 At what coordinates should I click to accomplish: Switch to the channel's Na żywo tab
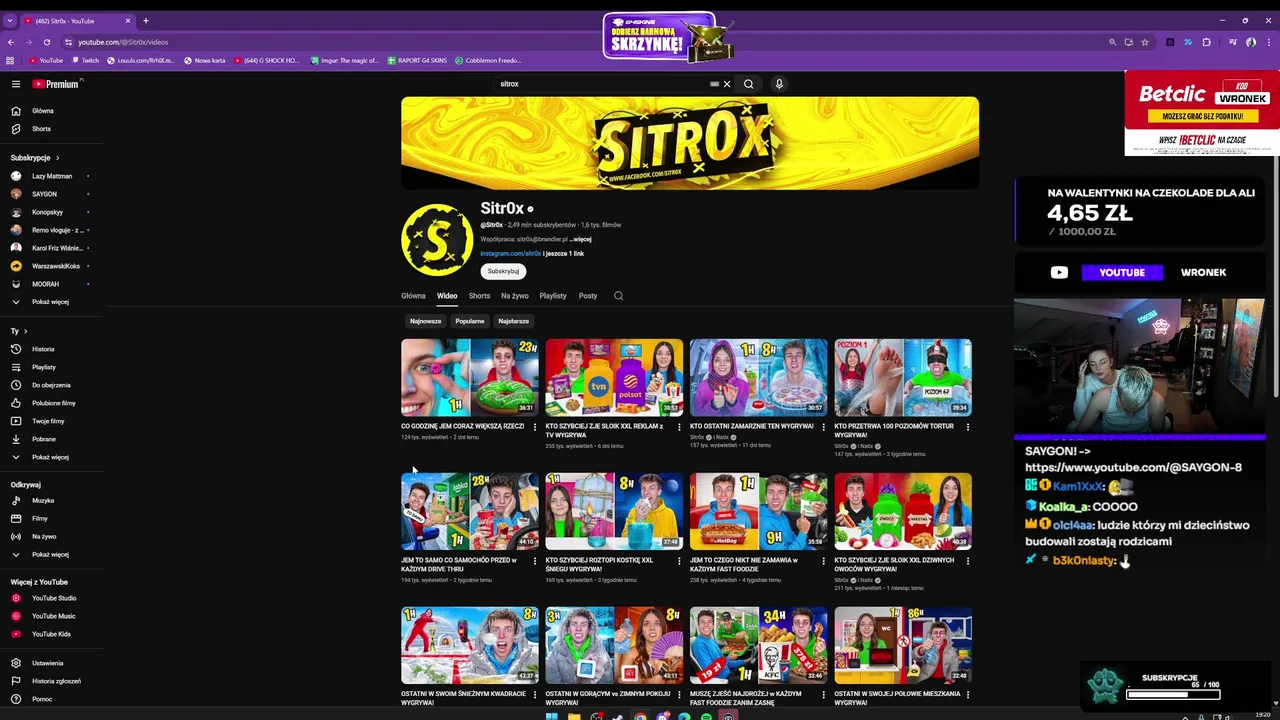coord(515,296)
